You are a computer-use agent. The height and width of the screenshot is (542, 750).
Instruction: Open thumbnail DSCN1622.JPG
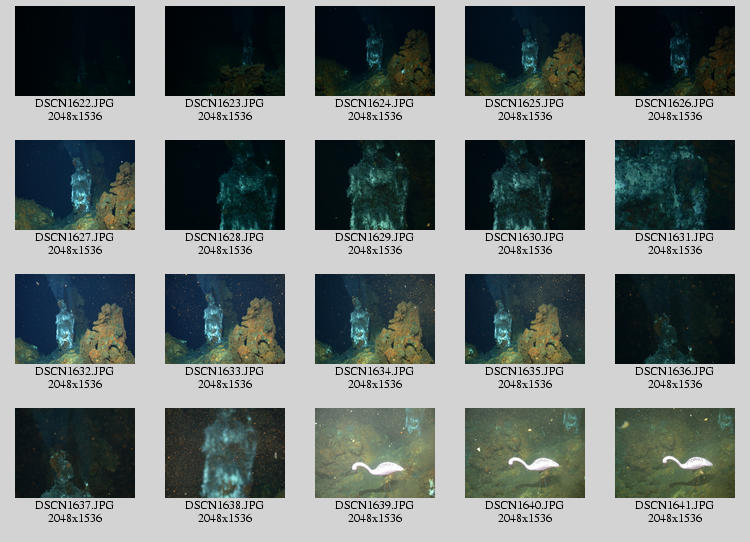[x=75, y=51]
